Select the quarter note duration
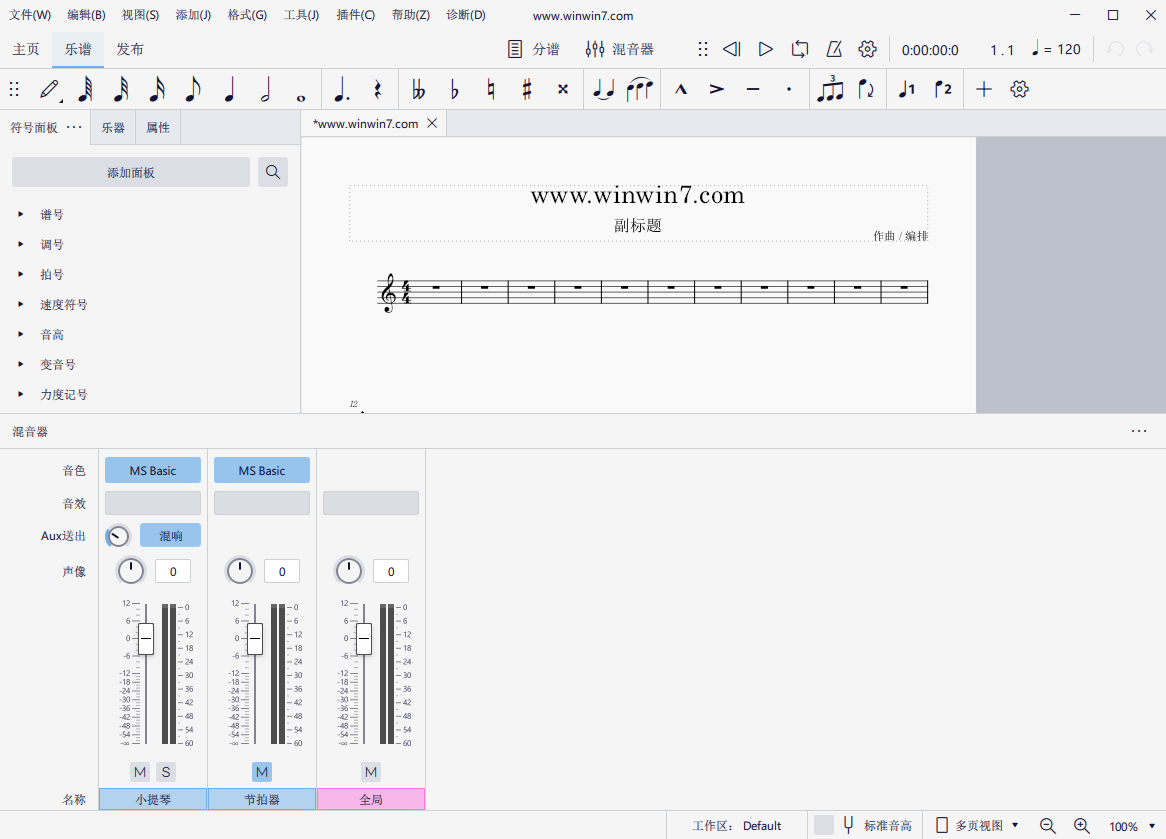The width and height of the screenshot is (1166, 839). point(229,89)
